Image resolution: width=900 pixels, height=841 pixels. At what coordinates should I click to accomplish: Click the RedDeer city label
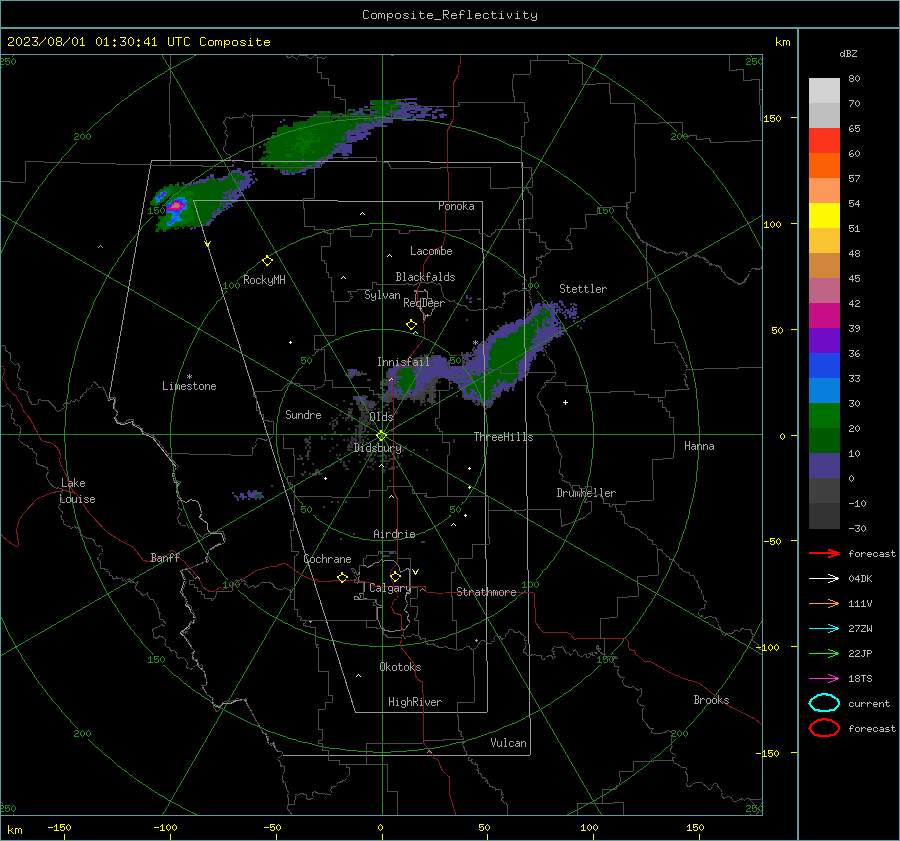pyautogui.click(x=424, y=303)
